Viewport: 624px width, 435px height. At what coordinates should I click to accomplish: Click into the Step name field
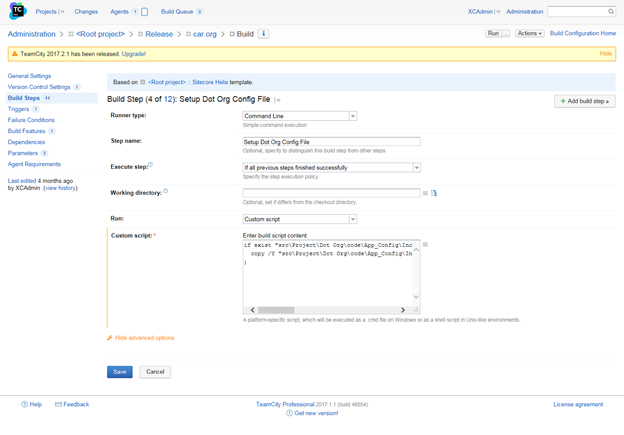tap(332, 142)
